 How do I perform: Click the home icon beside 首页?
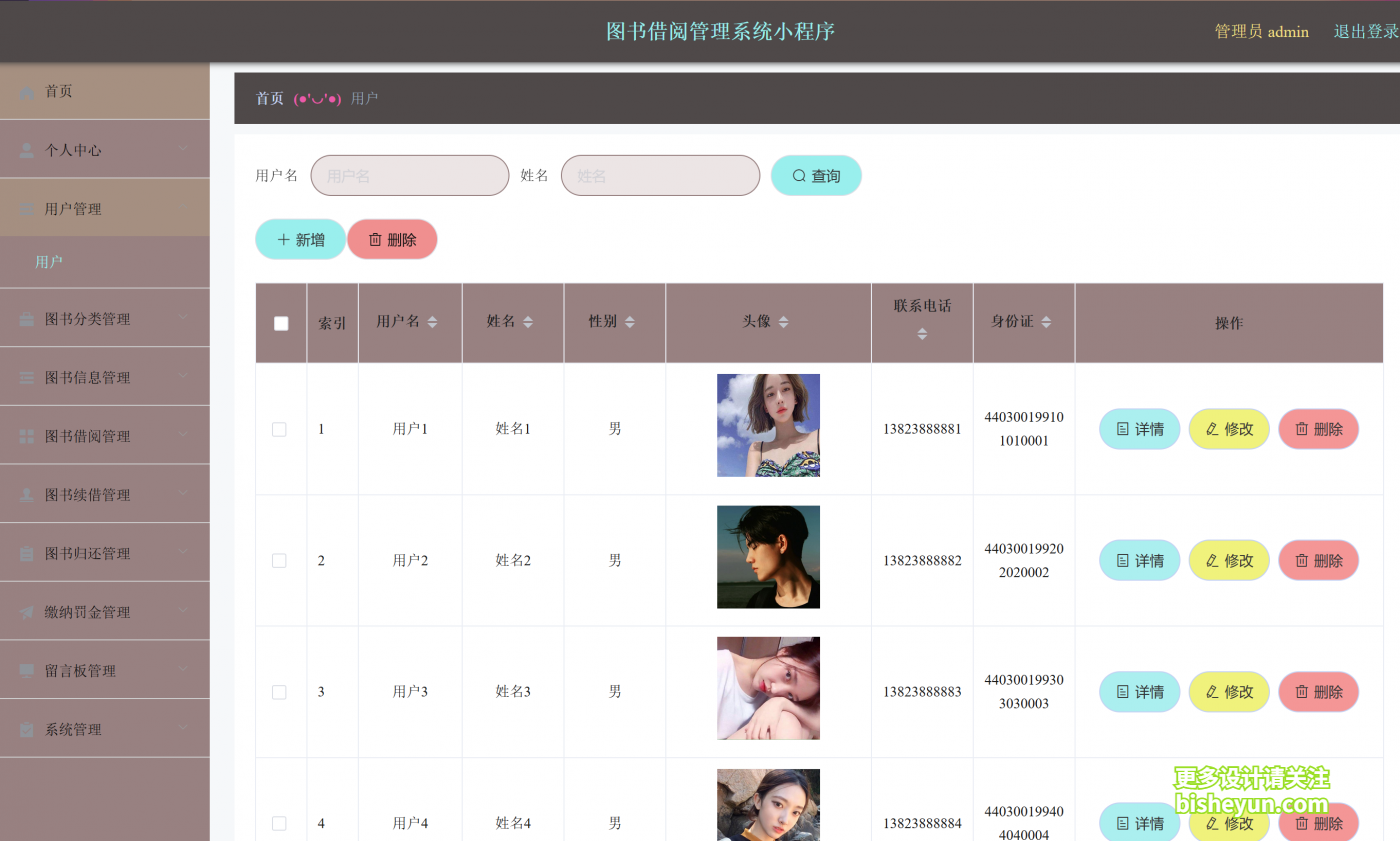pos(27,91)
